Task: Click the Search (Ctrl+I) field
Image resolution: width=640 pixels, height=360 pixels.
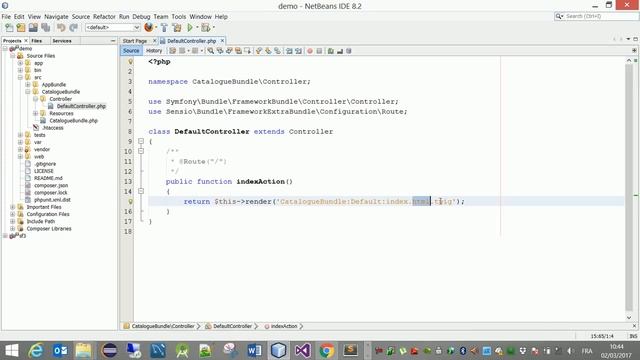Action: click(596, 16)
